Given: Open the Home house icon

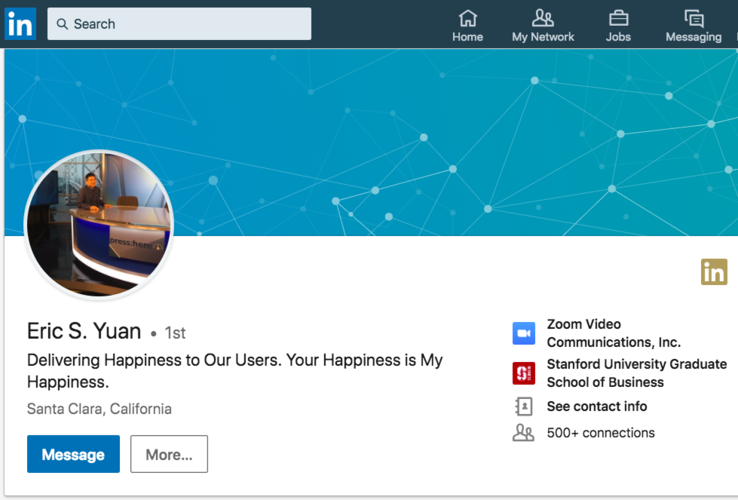Looking at the screenshot, I should click(467, 18).
